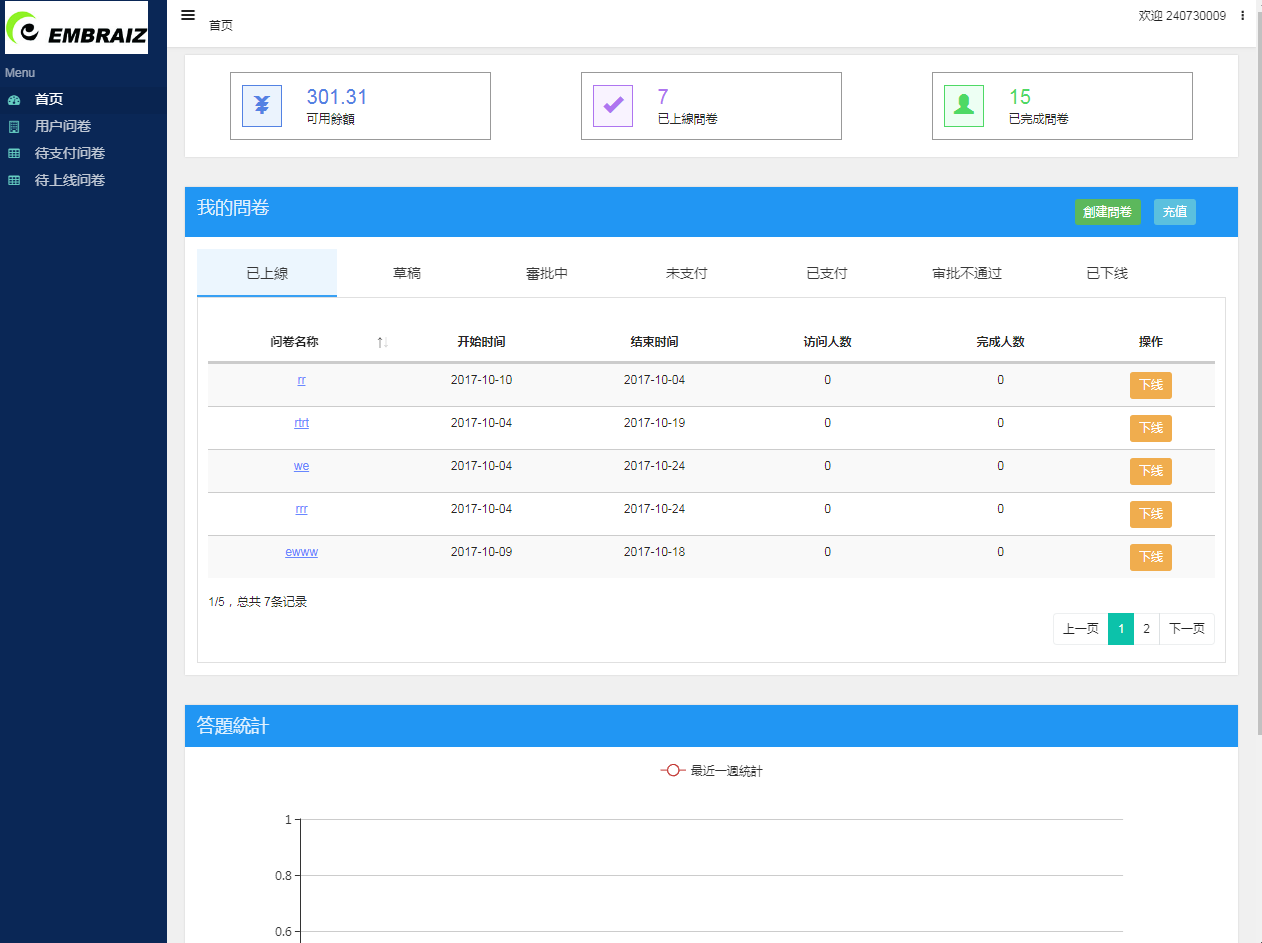Screen dimensions: 1262x943
Task: Open 待上线问卷 in sidebar menu
Action: [x=70, y=180]
